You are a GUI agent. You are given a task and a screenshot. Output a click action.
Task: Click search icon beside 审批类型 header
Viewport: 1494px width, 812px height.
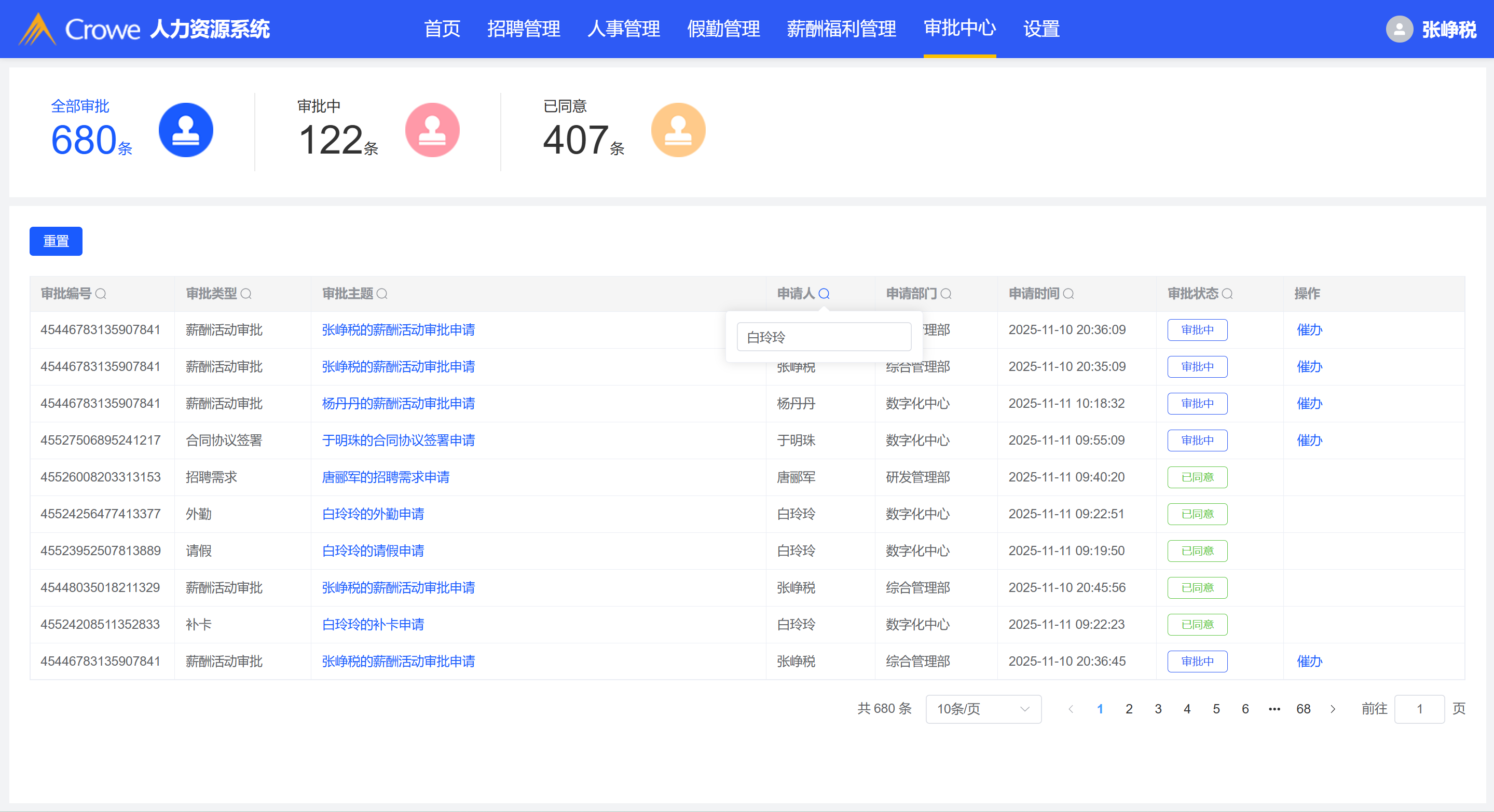click(x=246, y=294)
